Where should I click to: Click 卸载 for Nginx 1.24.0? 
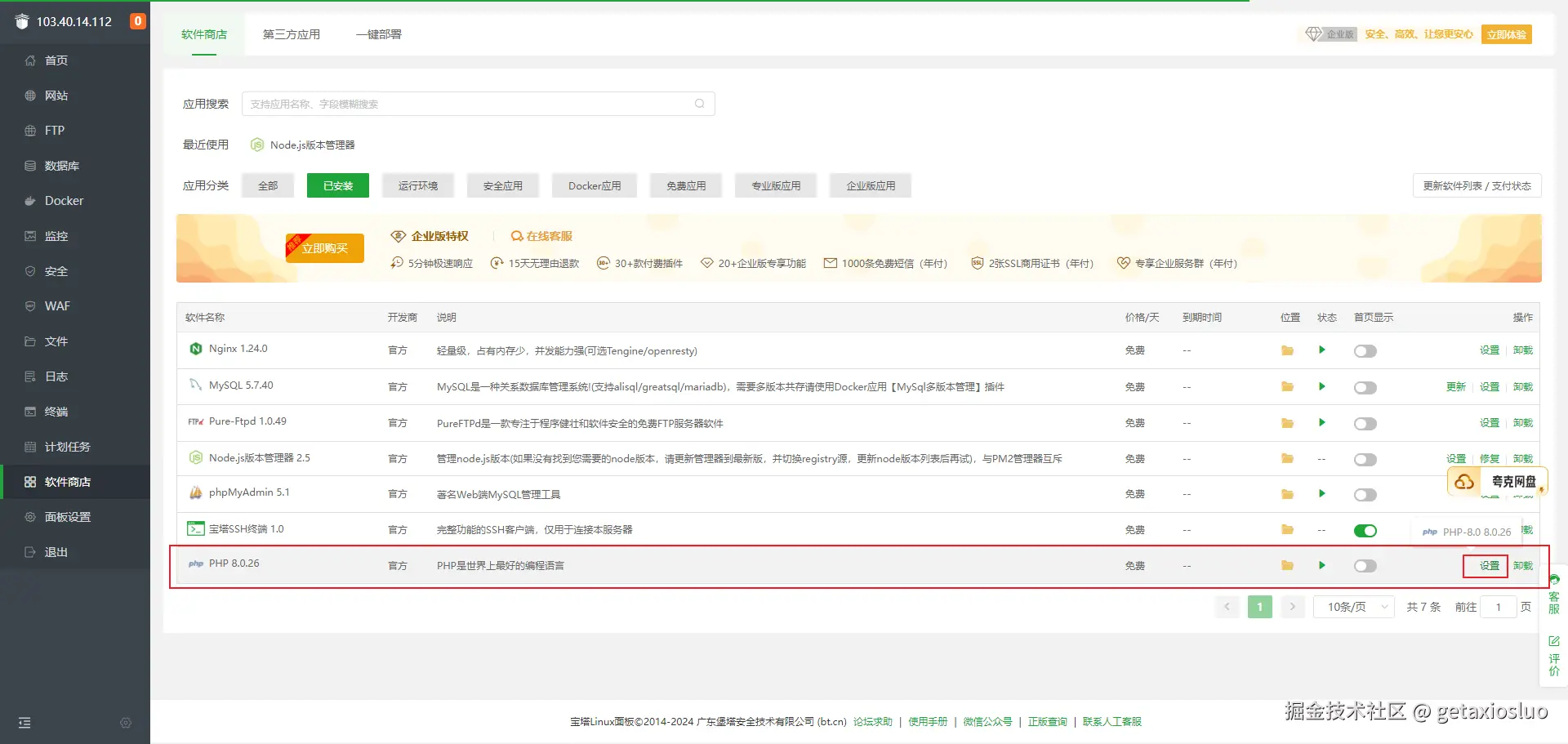[1523, 350]
